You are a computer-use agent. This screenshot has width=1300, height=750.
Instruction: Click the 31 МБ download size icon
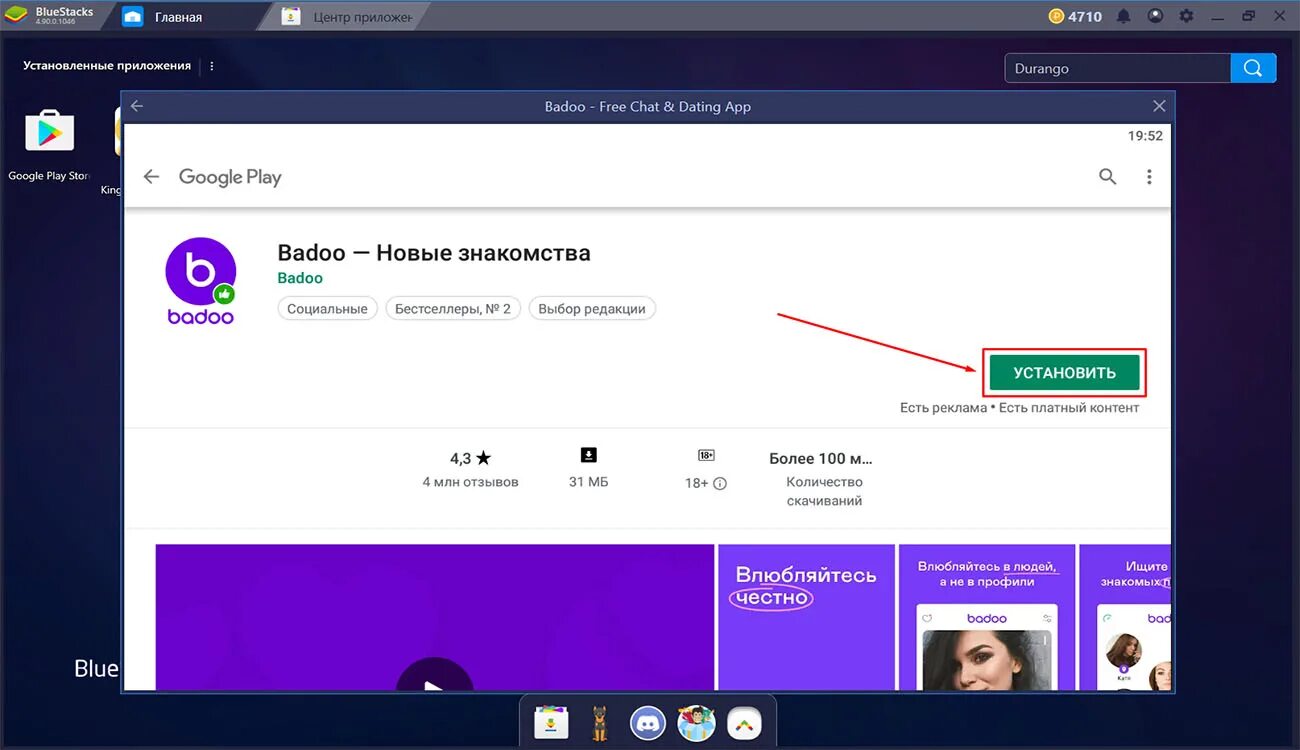(x=589, y=456)
